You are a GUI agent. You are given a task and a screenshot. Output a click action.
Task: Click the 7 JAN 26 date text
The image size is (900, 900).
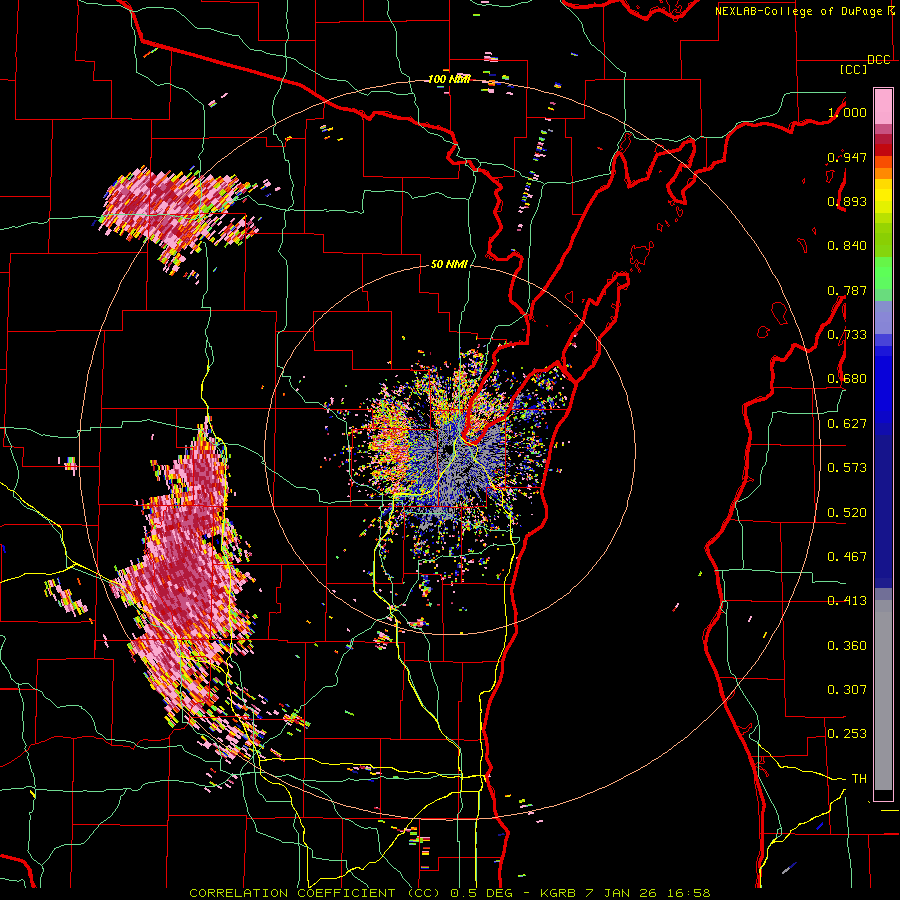click(x=619, y=893)
